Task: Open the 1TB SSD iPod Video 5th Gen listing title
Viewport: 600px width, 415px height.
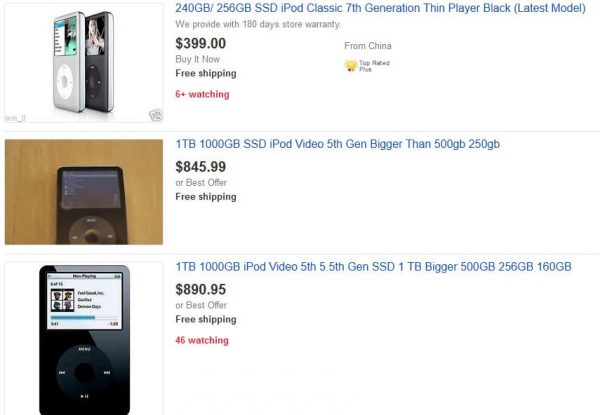Action: pos(338,144)
